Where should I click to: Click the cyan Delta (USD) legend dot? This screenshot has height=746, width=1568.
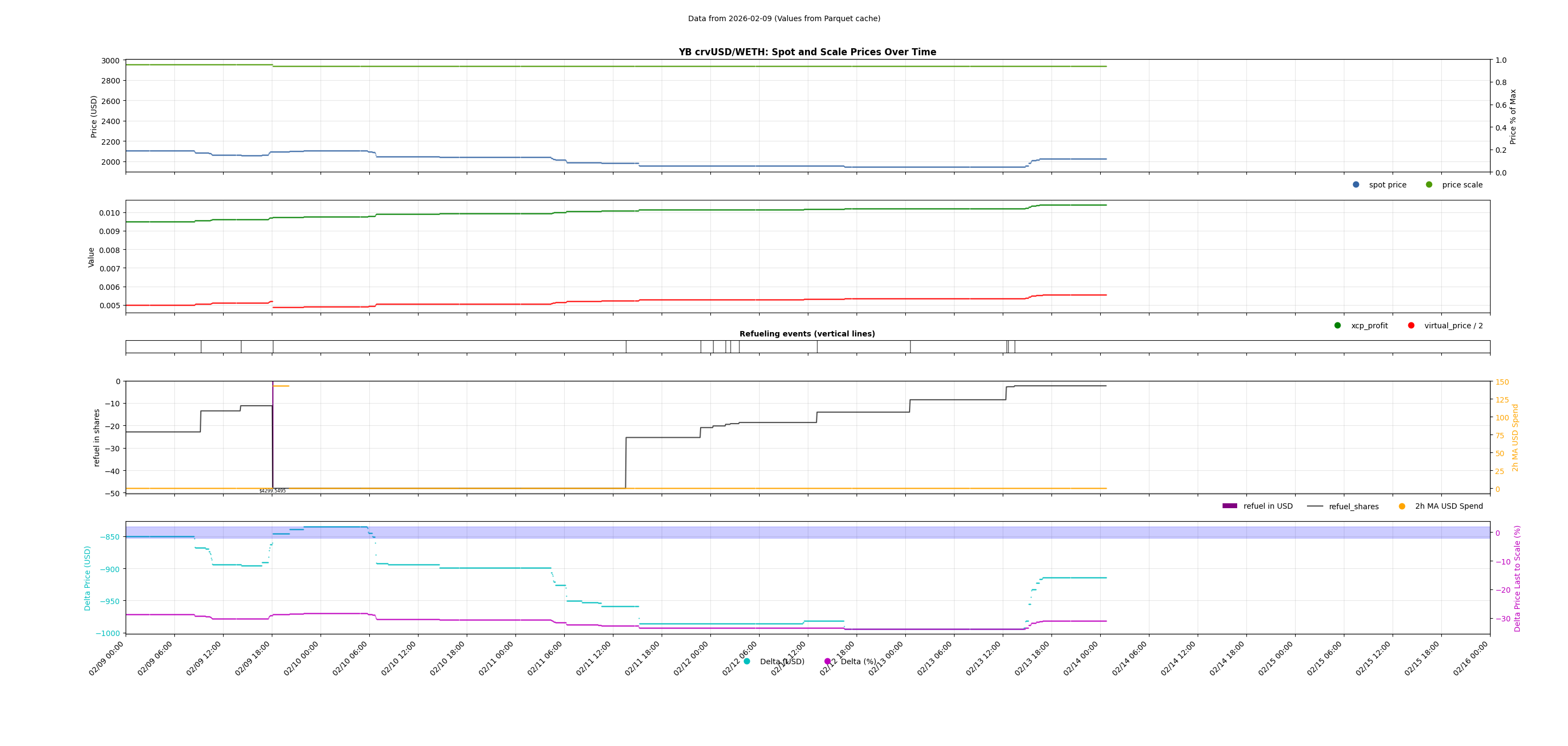tap(747, 661)
